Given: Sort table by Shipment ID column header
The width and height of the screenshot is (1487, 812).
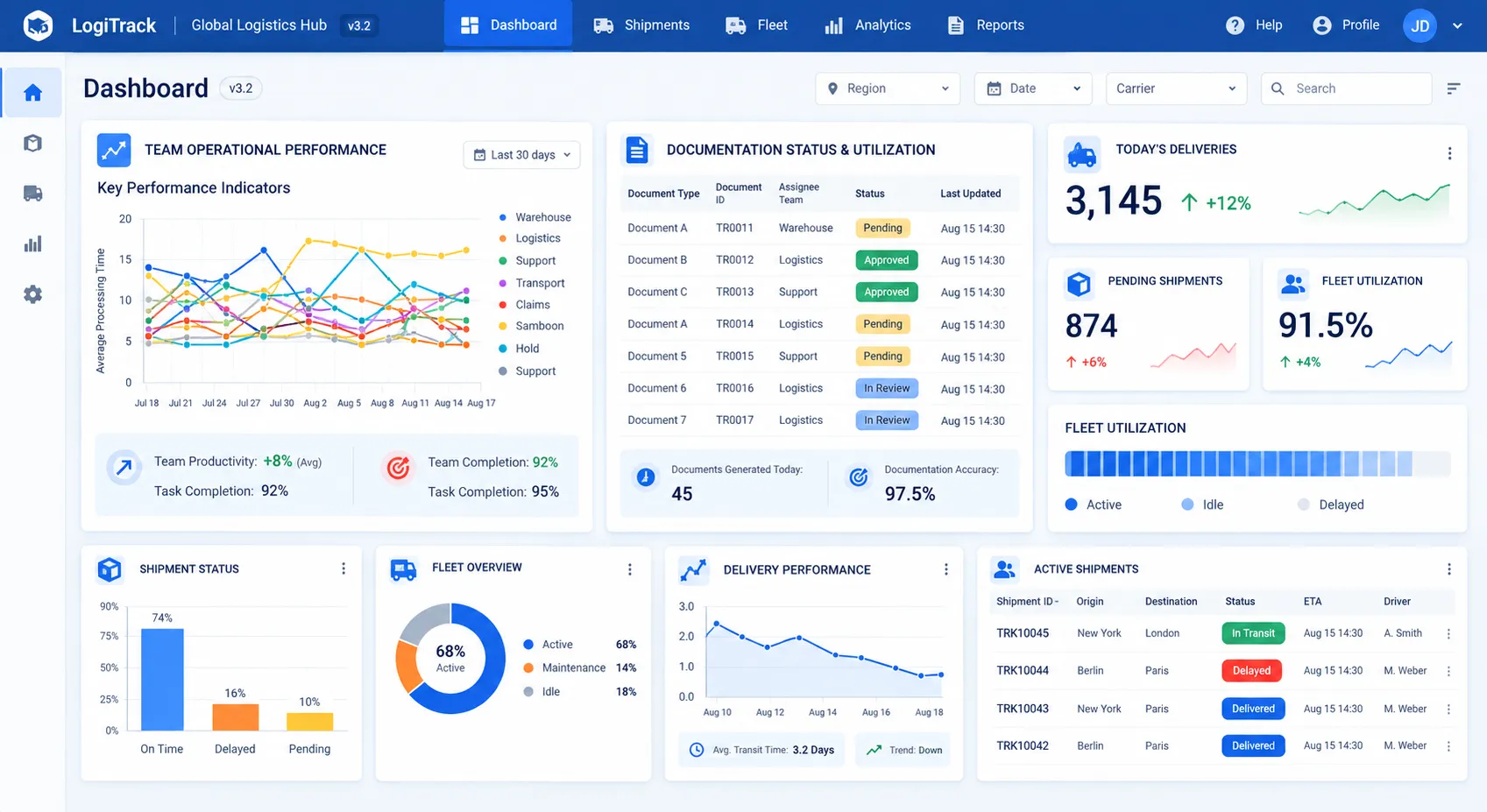Looking at the screenshot, I should [x=1027, y=602].
